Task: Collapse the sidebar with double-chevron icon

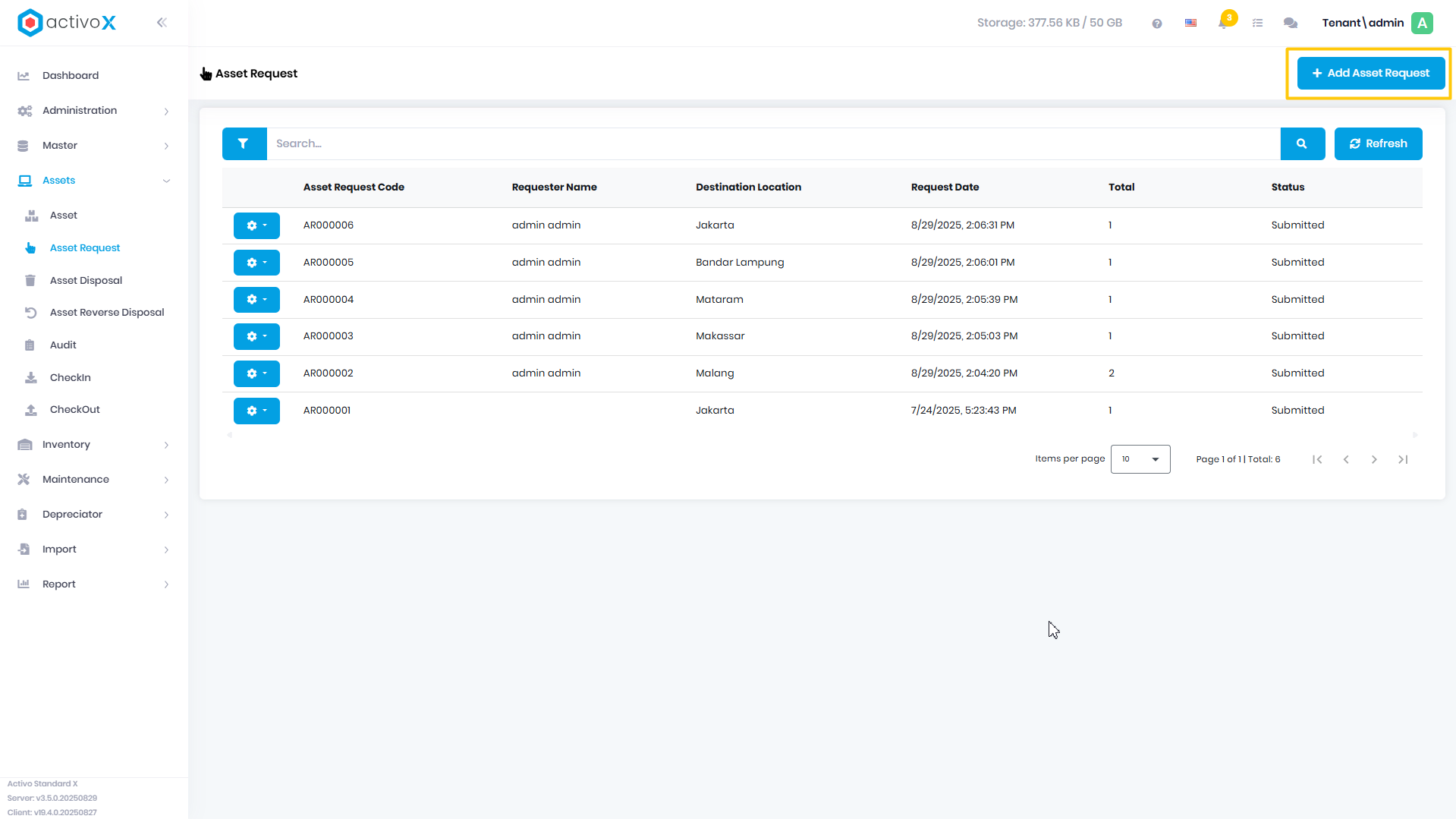Action: pyautogui.click(x=162, y=23)
